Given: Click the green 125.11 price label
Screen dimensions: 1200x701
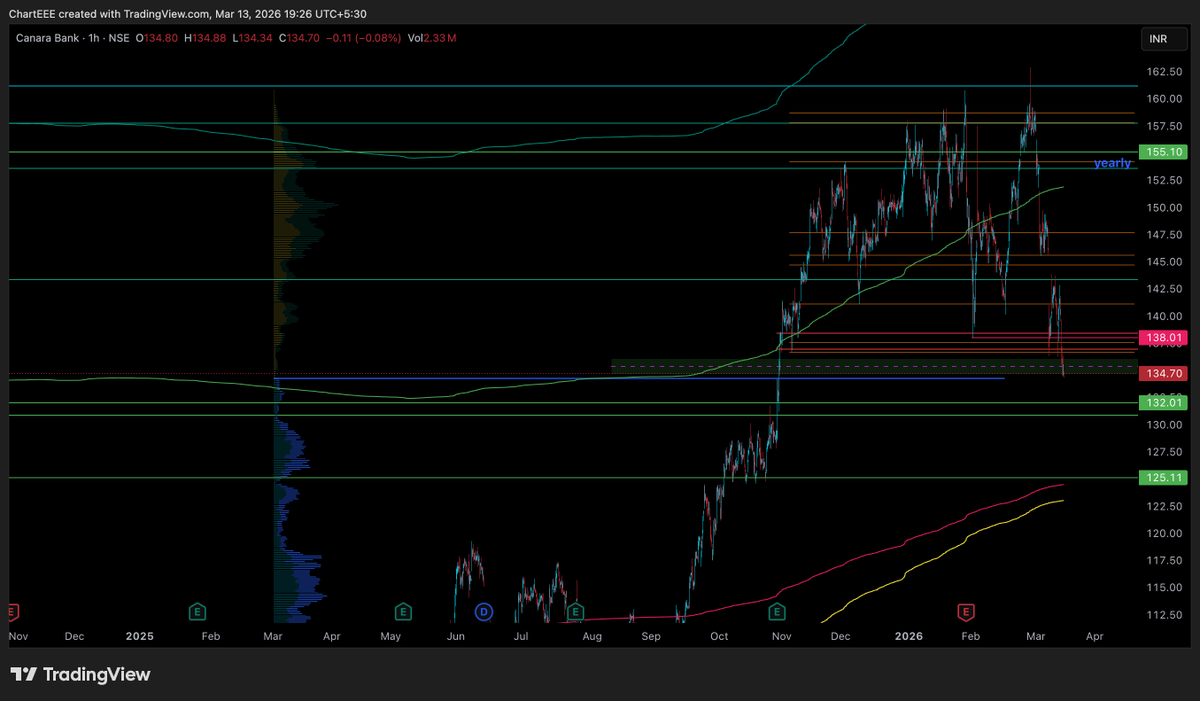Looking at the screenshot, I should [1162, 478].
